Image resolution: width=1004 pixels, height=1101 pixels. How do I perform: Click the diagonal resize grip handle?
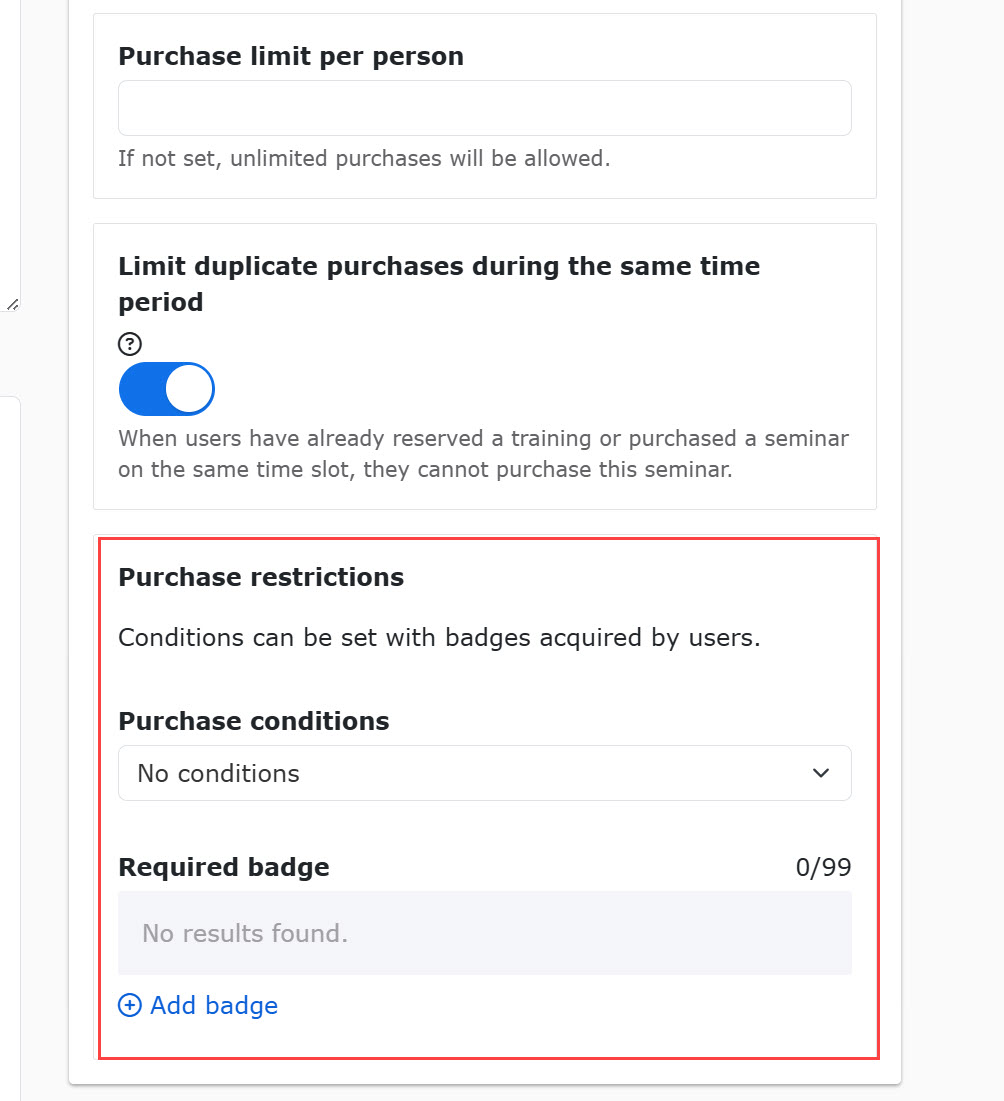(x=13, y=305)
